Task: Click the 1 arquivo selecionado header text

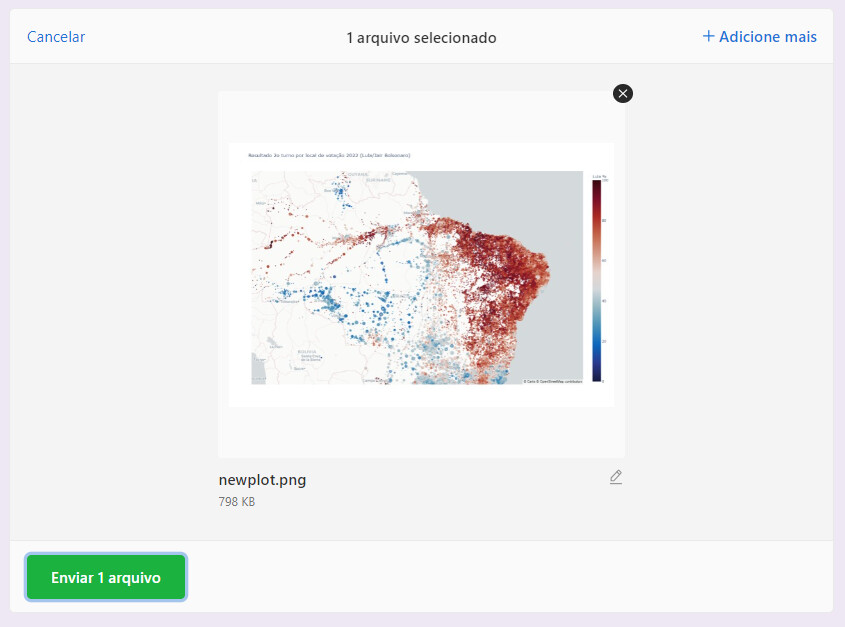Action: (421, 38)
